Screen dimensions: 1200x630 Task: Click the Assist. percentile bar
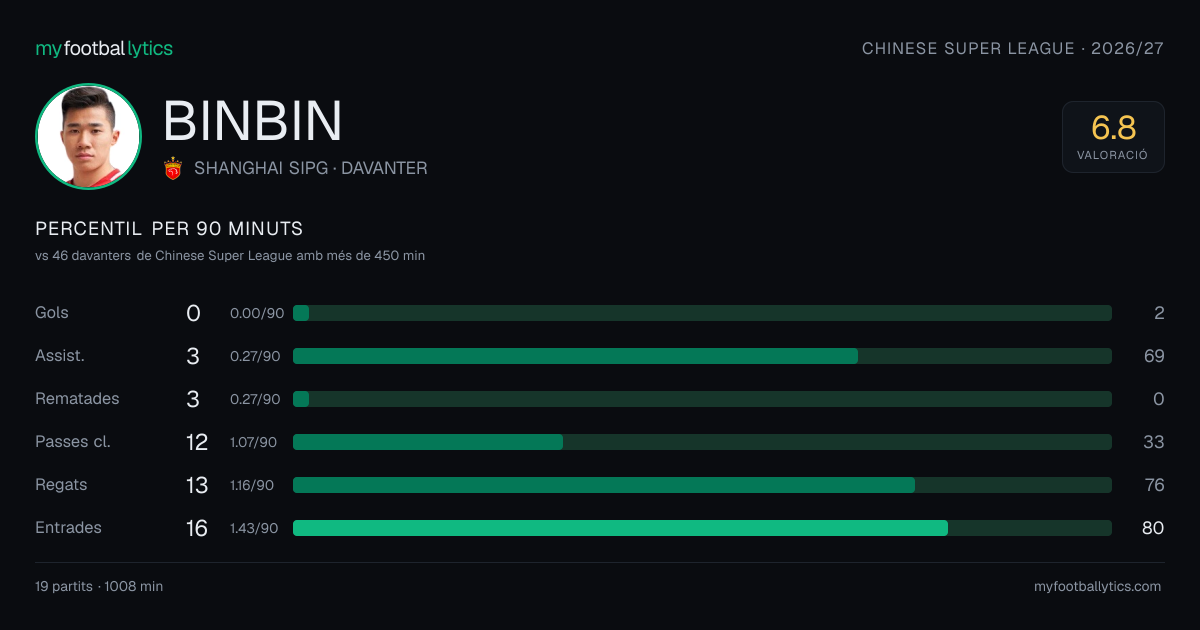(x=702, y=356)
